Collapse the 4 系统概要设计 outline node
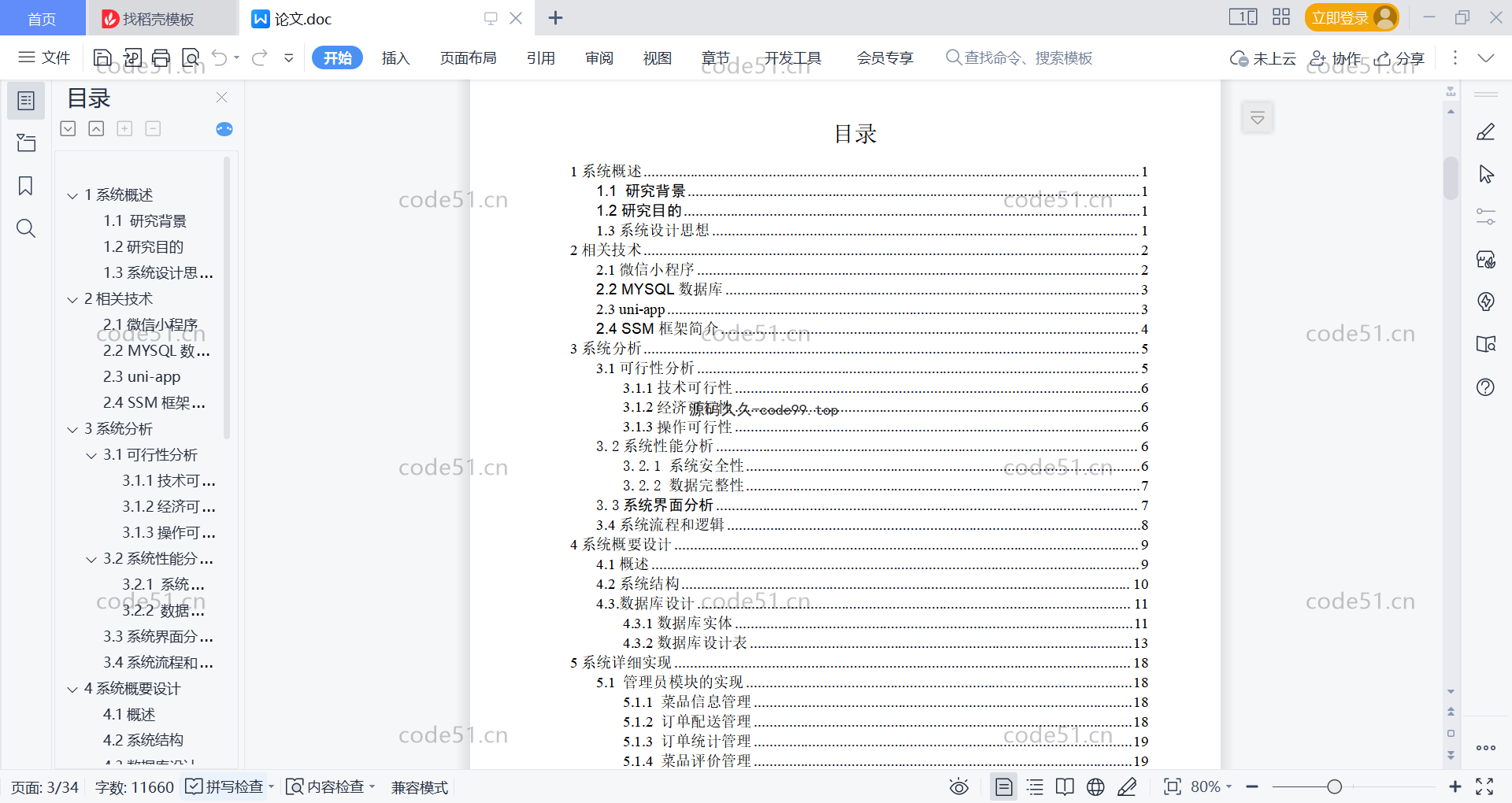Viewport: 1512px width, 803px height. tap(72, 689)
